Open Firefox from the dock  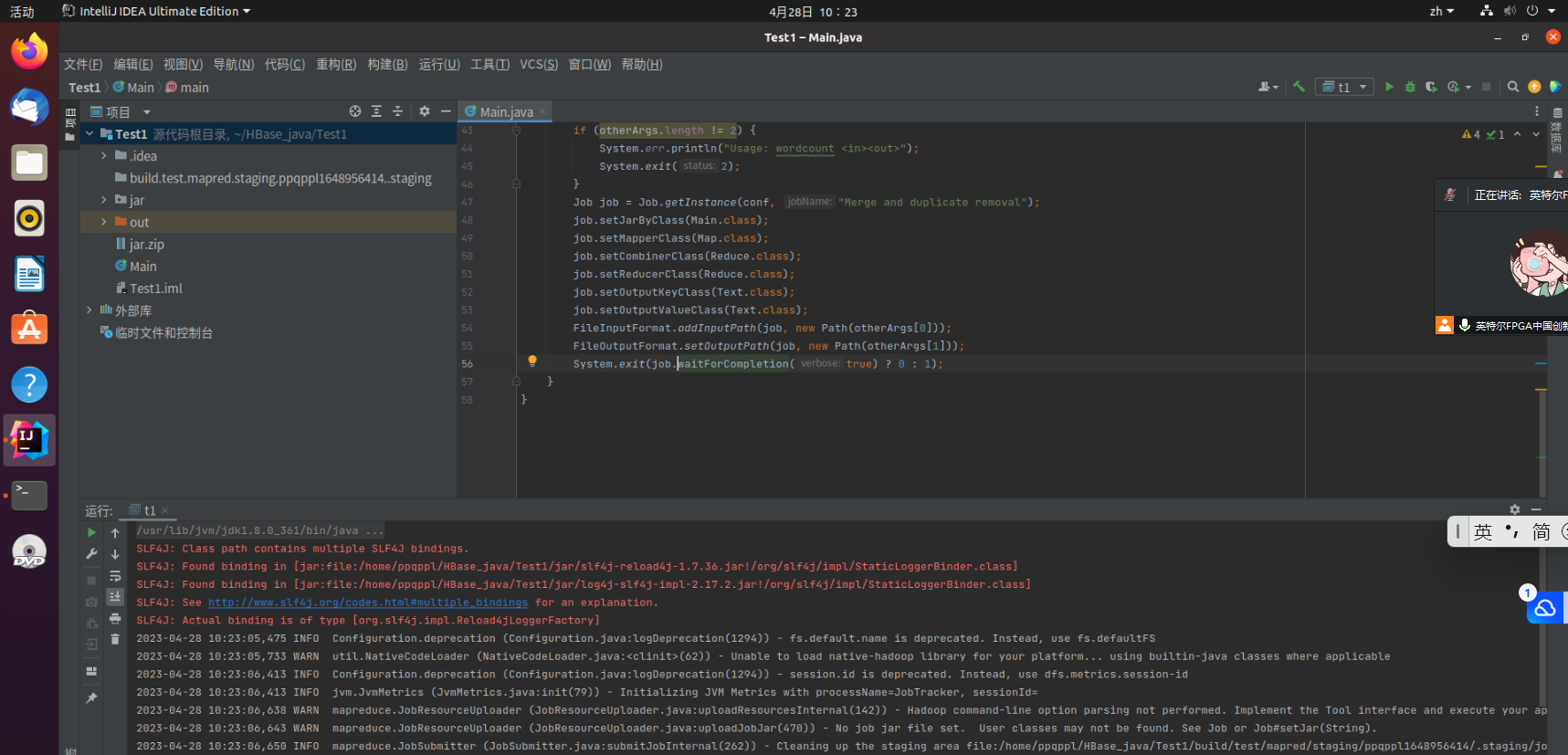(x=29, y=51)
